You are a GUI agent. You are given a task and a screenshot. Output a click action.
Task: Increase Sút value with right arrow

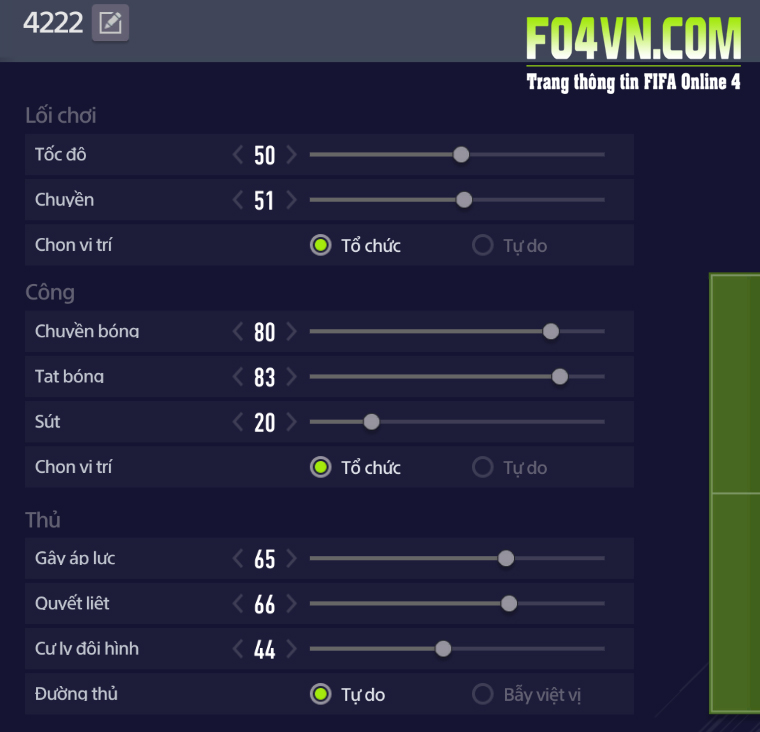tap(291, 422)
